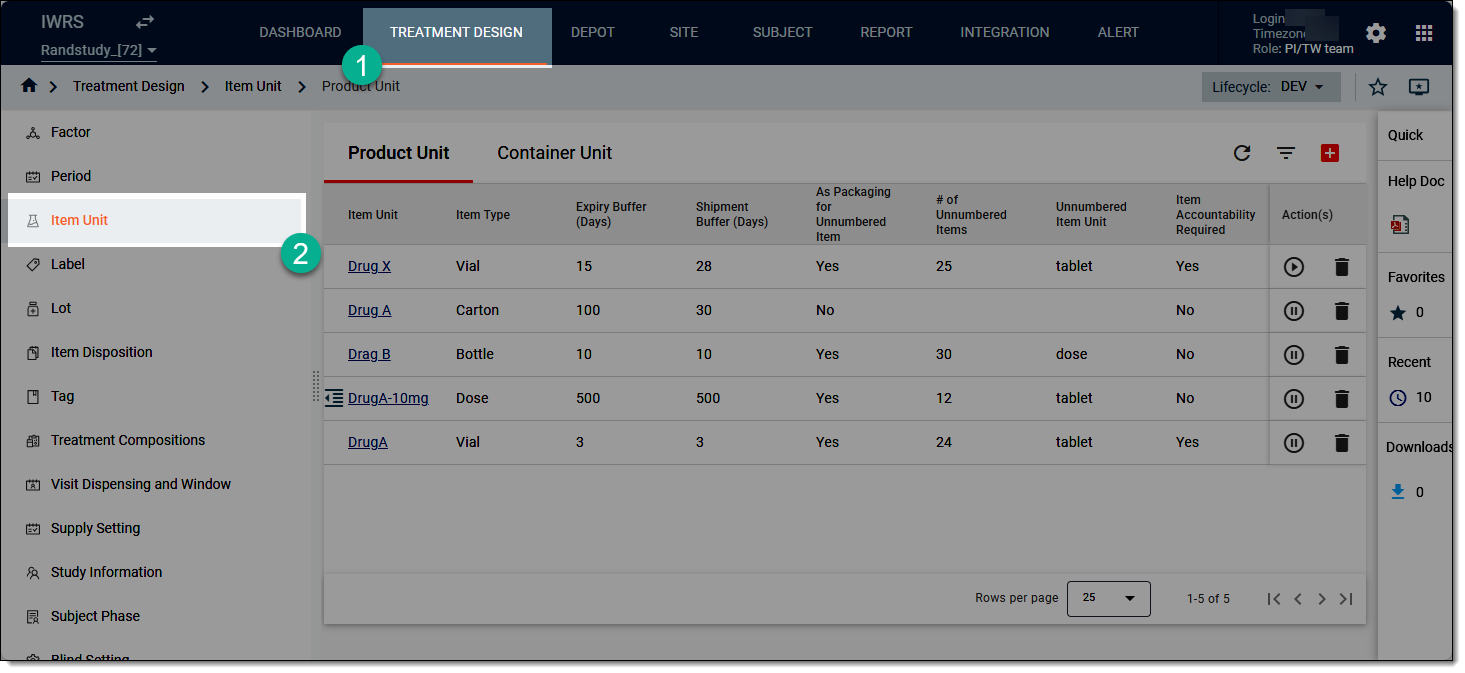This screenshot has height=673, width=1465.
Task: Open the Dashboard tab
Action: point(300,33)
